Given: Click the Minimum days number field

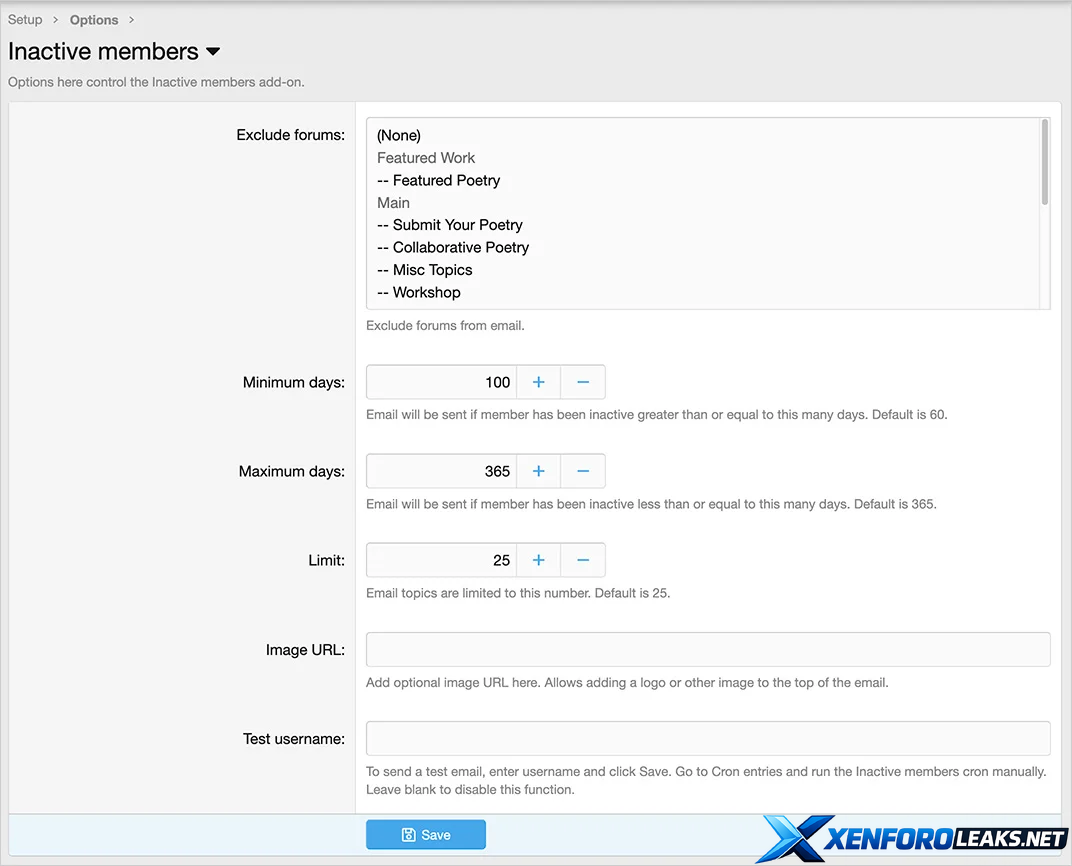Looking at the screenshot, I should click(x=441, y=382).
